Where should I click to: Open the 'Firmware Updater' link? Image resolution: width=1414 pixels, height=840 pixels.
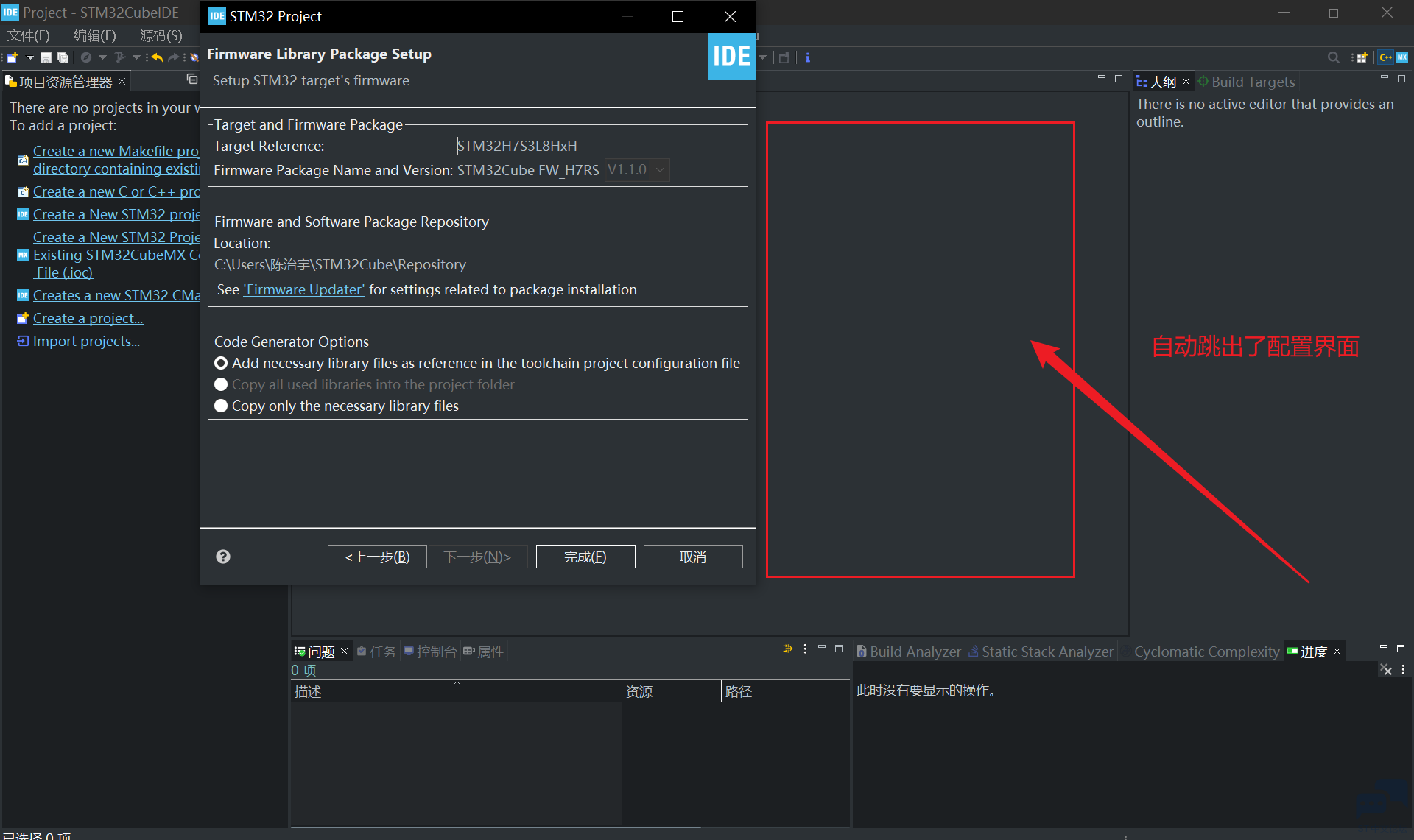(x=304, y=289)
